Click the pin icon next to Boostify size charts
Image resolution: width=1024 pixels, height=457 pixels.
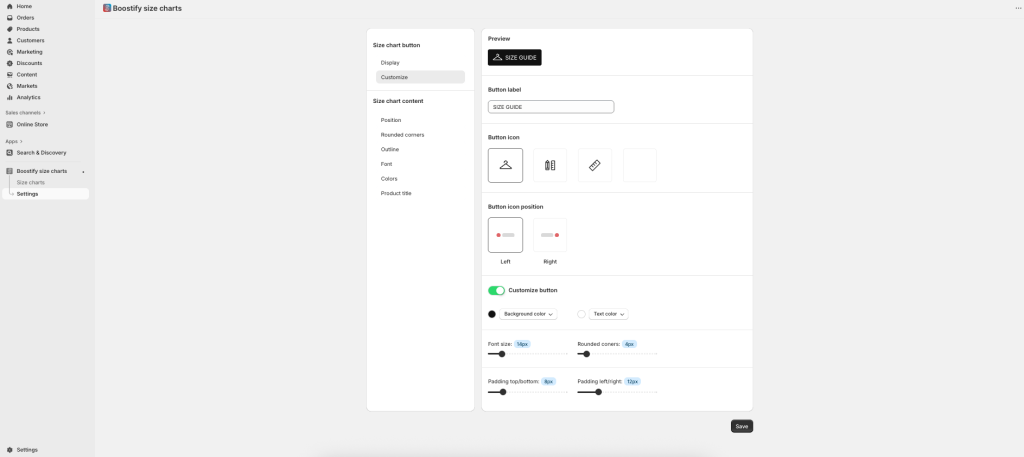(83, 172)
